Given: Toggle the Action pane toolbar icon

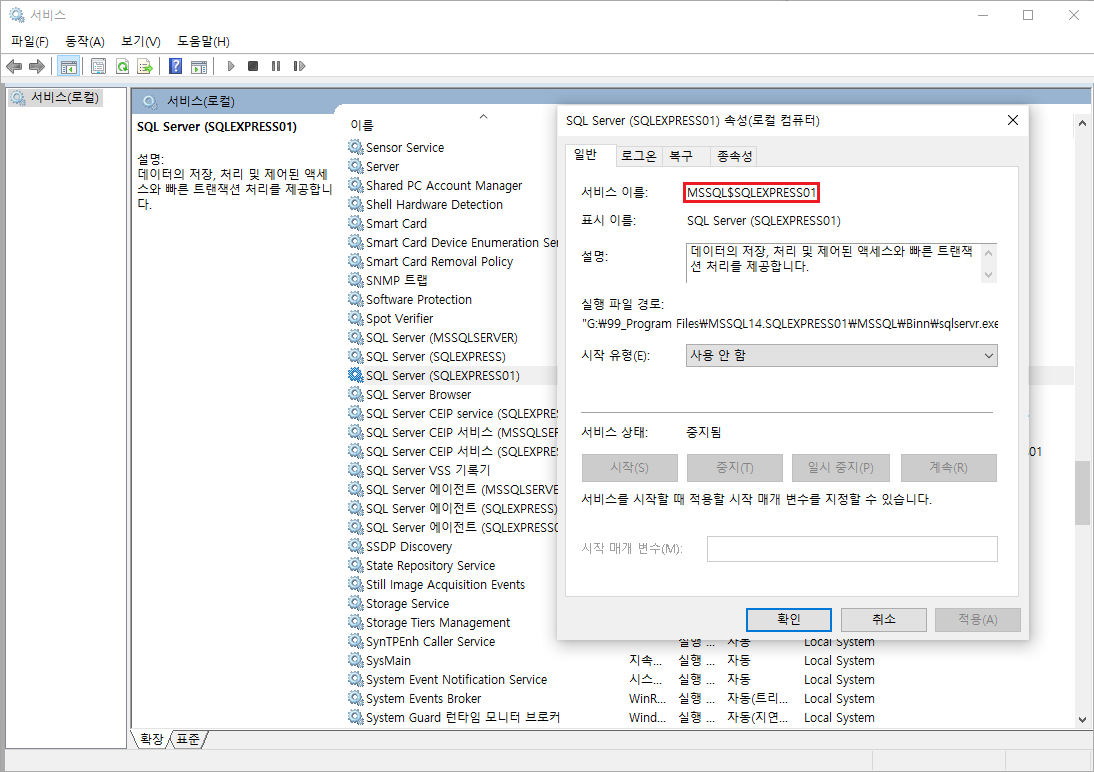Looking at the screenshot, I should click(x=199, y=66).
